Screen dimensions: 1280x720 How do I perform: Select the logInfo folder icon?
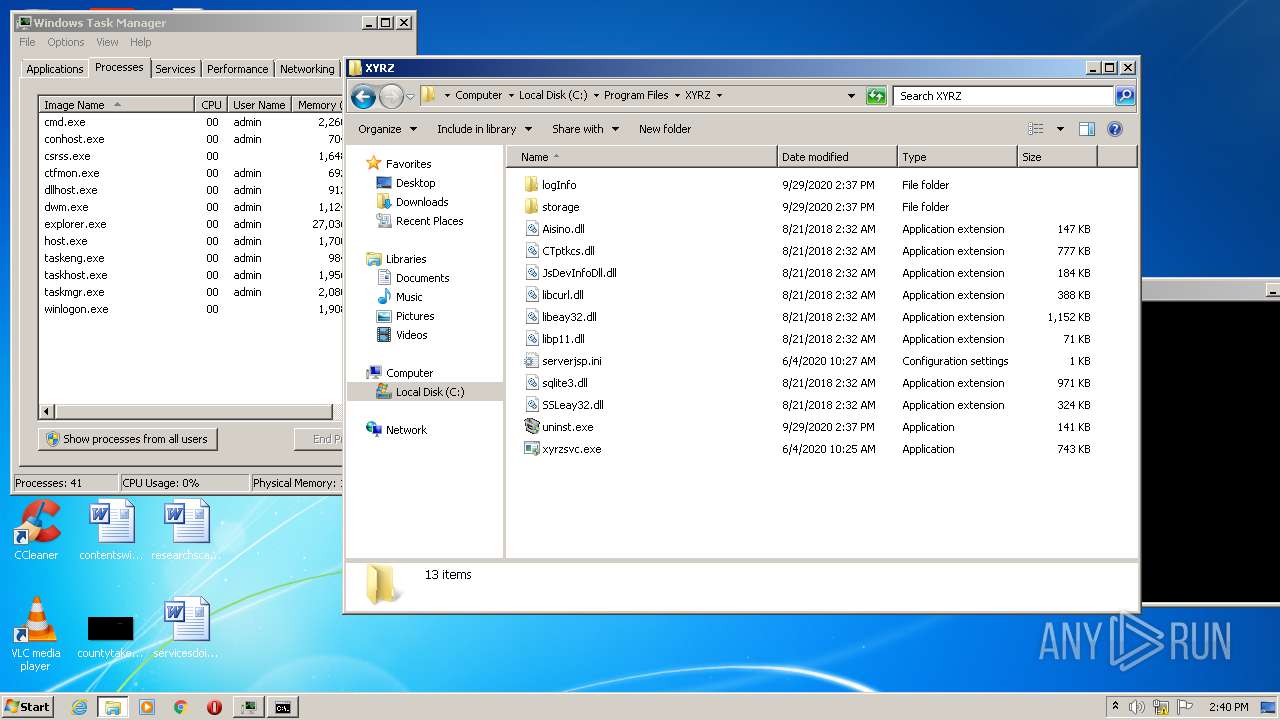click(531, 185)
